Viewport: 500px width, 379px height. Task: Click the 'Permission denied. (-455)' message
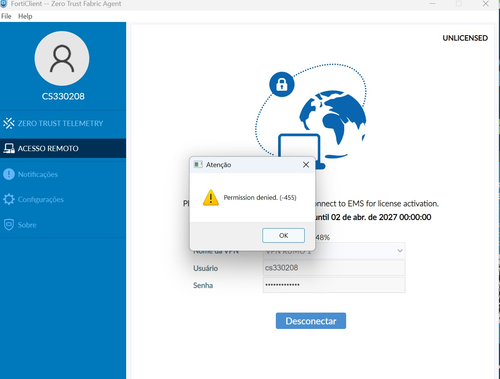260,197
